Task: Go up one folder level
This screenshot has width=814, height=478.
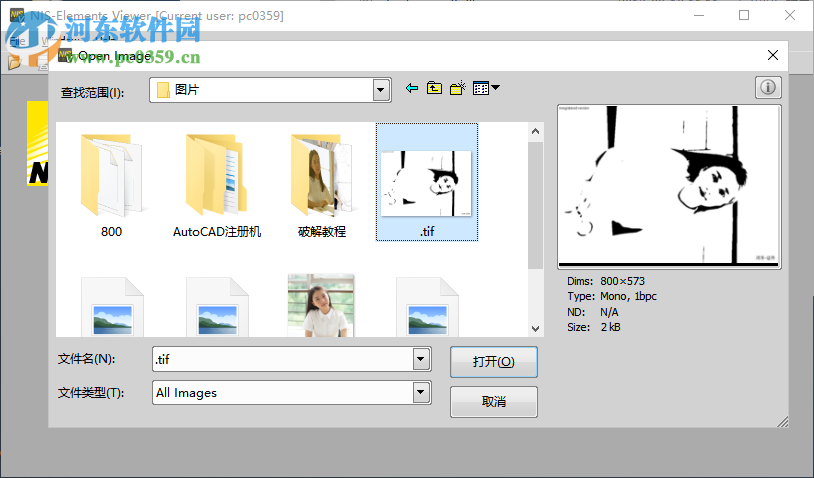Action: 435,88
